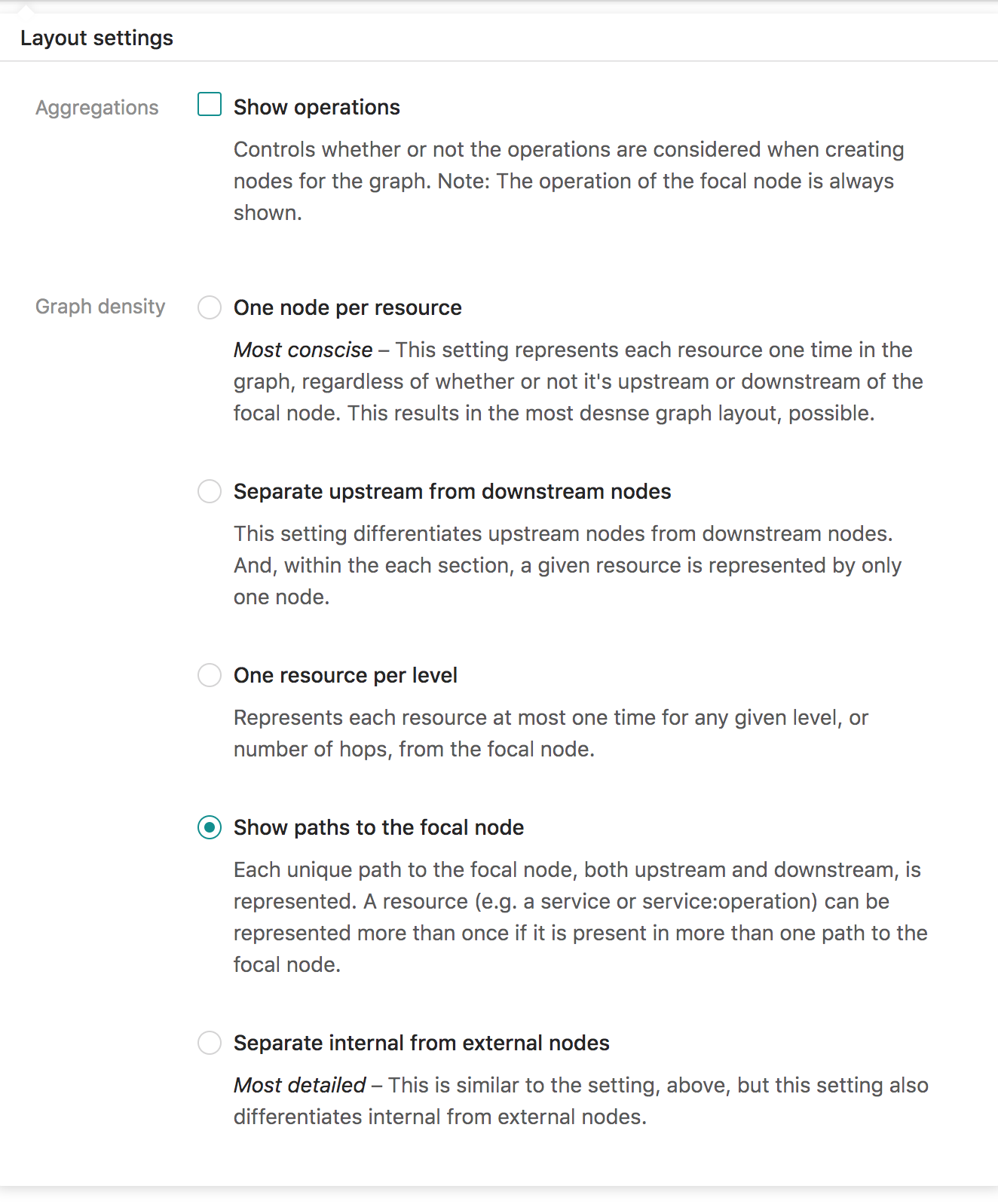
Task: Click 'Separate internal from external nodes' label text
Action: 421,1043
